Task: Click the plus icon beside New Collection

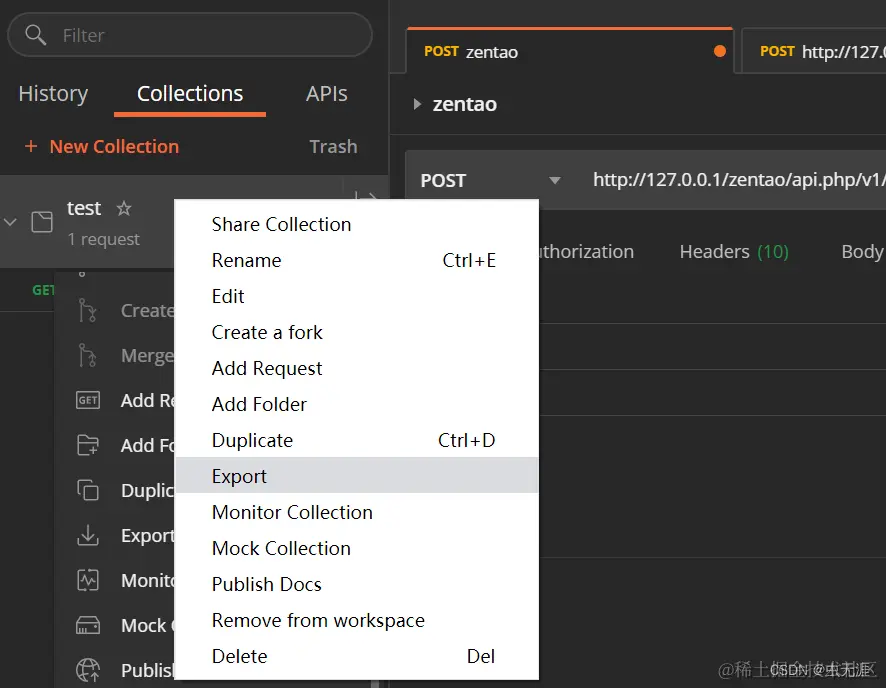Action: [x=31, y=146]
